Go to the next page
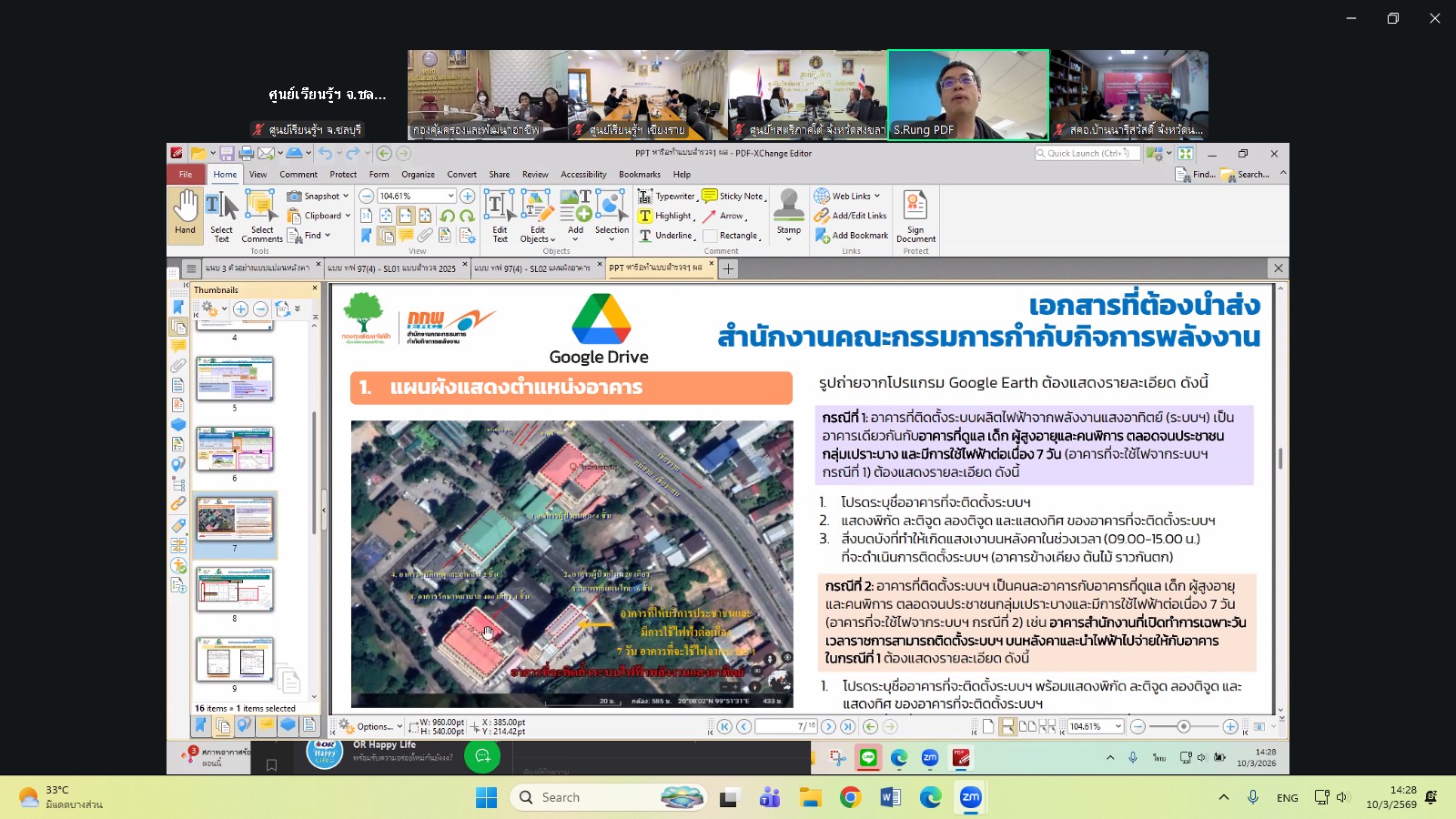 pyautogui.click(x=828, y=726)
